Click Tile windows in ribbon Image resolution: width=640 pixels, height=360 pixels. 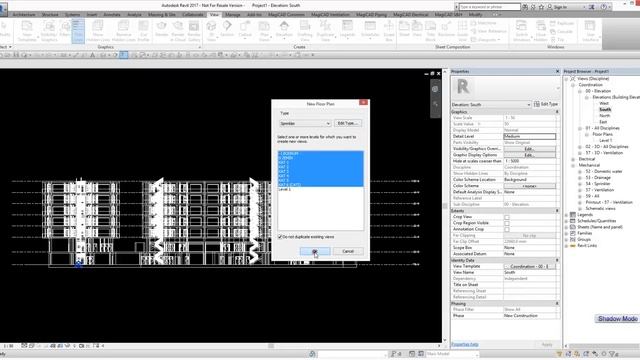[558, 40]
